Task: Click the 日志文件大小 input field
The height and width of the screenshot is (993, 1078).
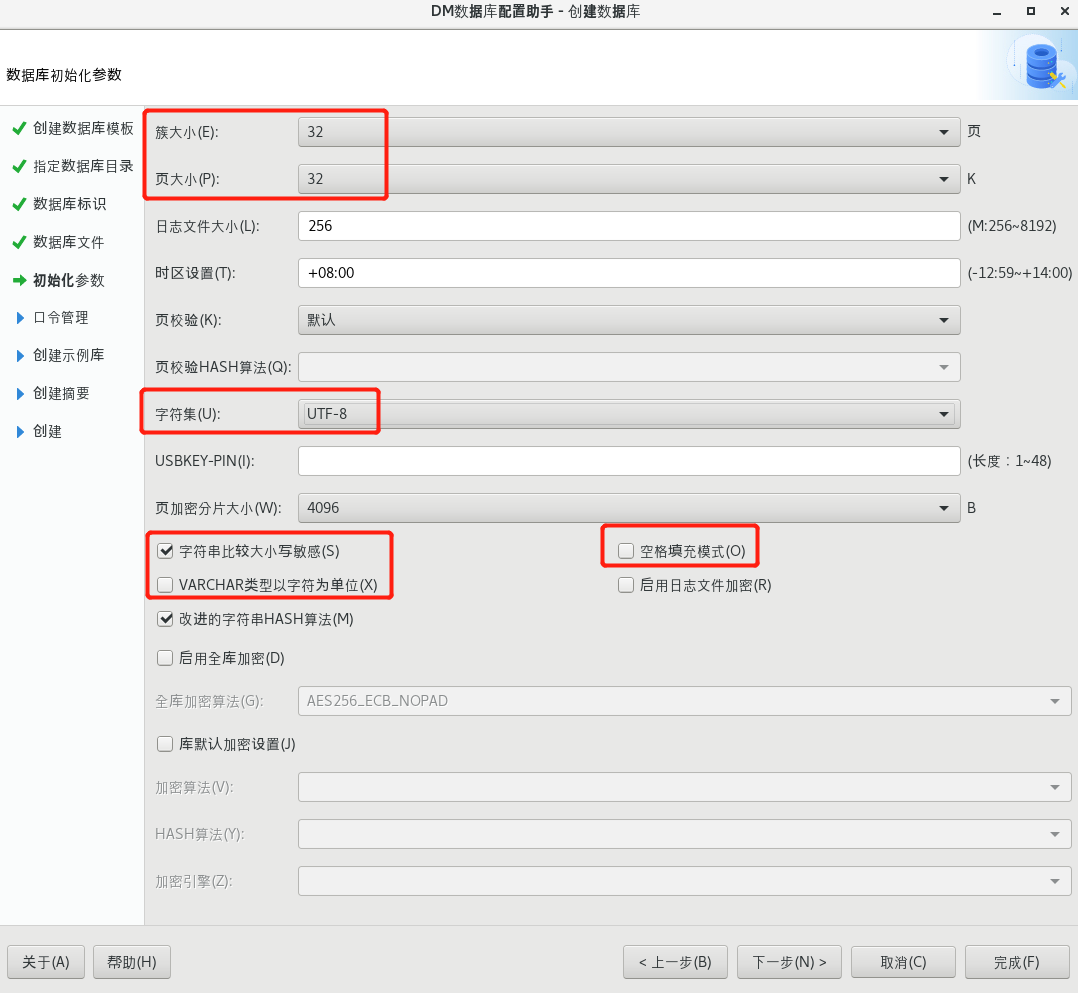Action: pos(629,226)
